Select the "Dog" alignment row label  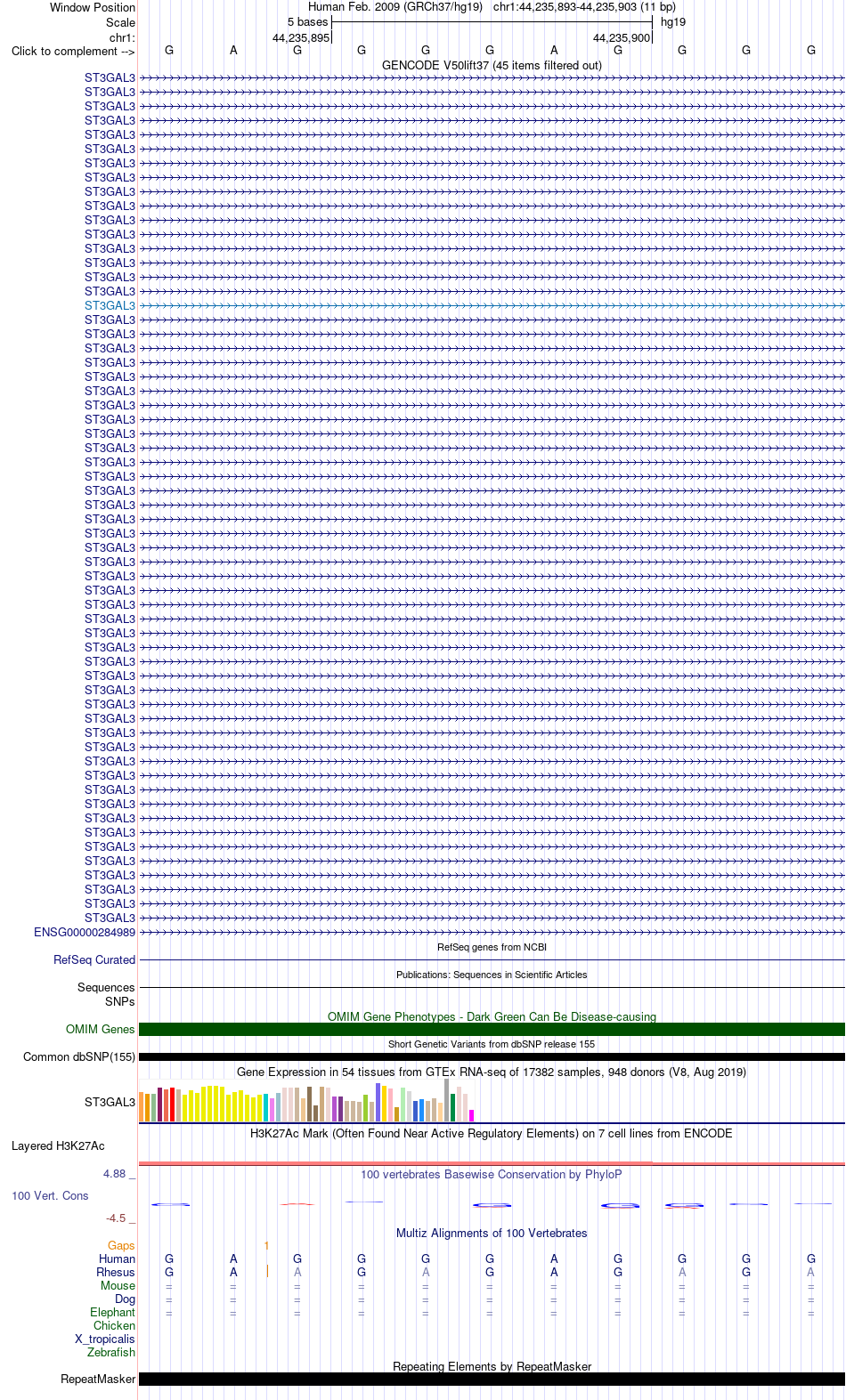point(125,1299)
